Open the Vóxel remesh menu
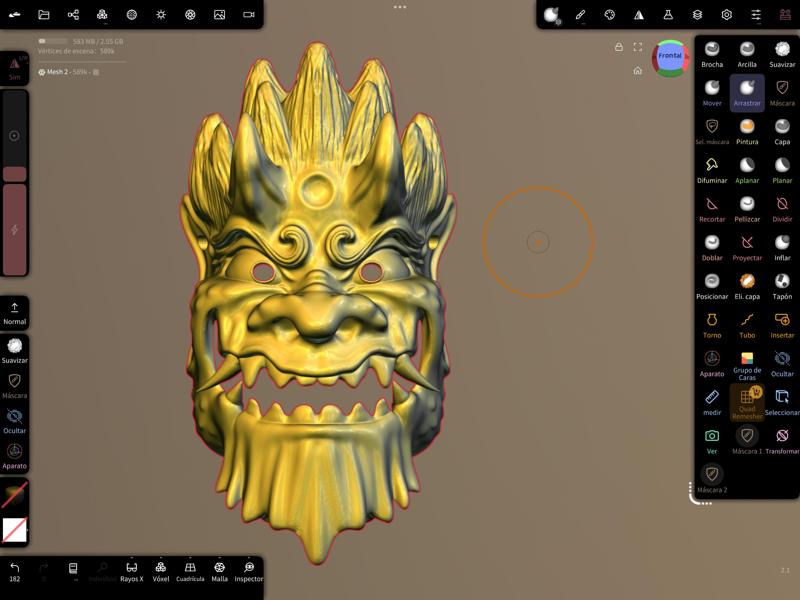Viewport: 800px width, 600px height. coord(161,572)
